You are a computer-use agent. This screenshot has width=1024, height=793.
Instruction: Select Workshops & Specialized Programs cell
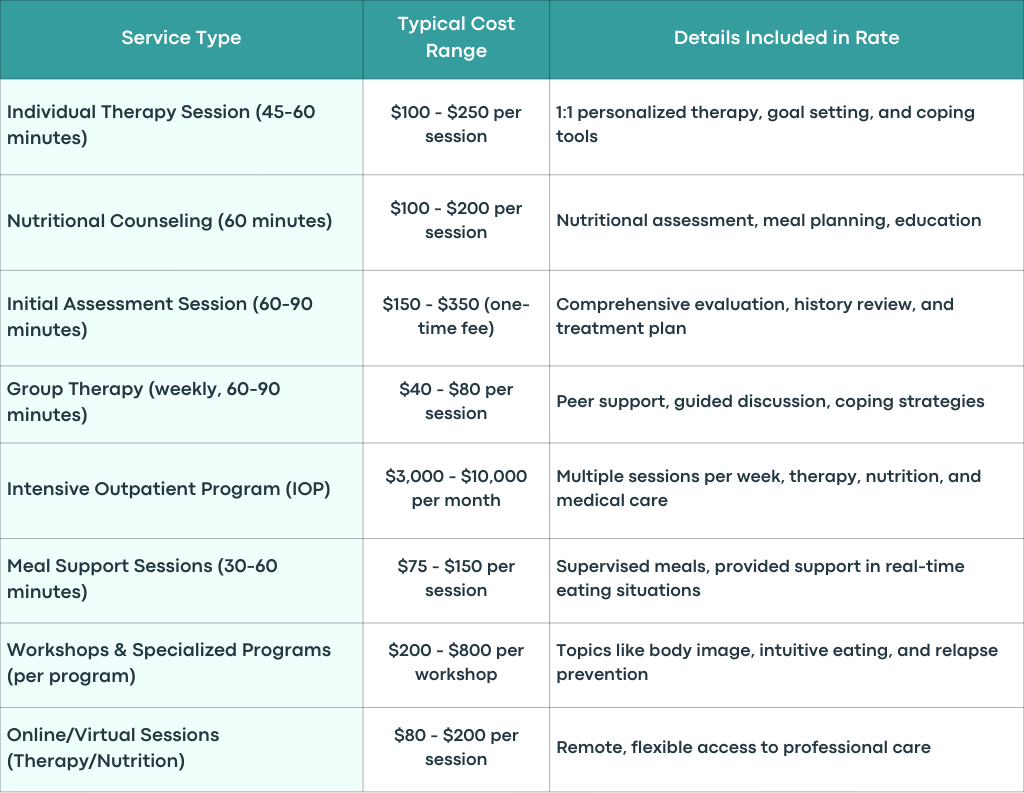tap(181, 665)
